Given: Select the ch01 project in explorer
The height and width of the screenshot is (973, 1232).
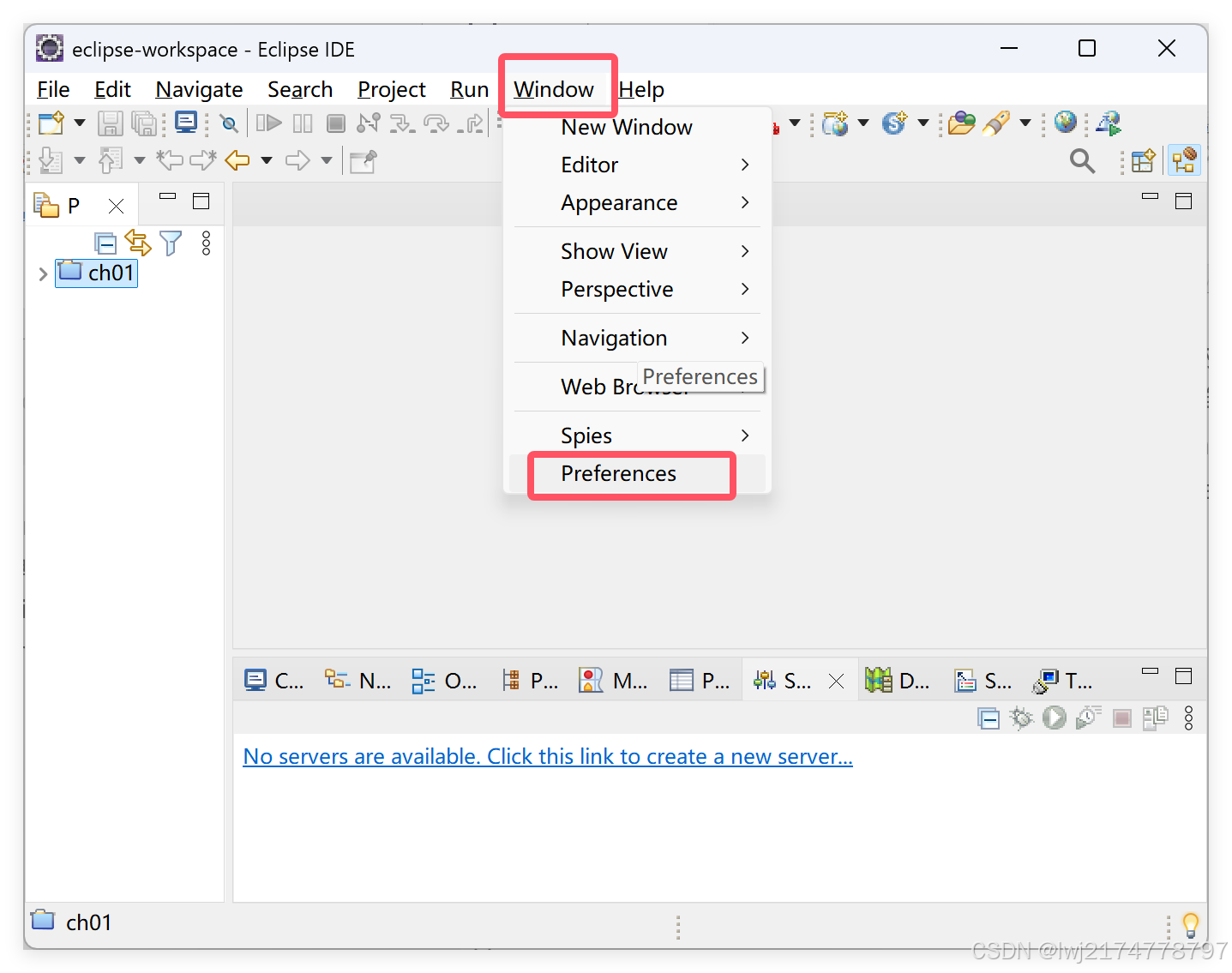Looking at the screenshot, I should (x=97, y=273).
